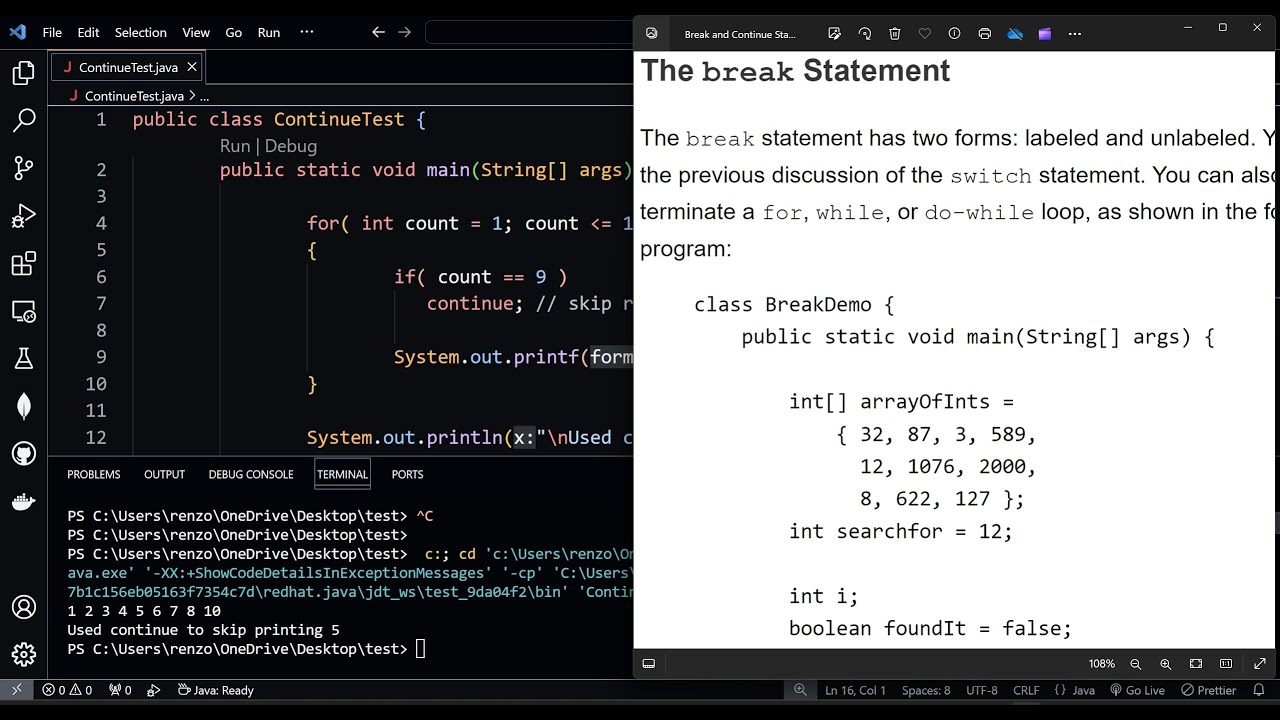This screenshot has width=1280, height=720.
Task: Change the file encoding via UTF-8
Action: click(982, 690)
